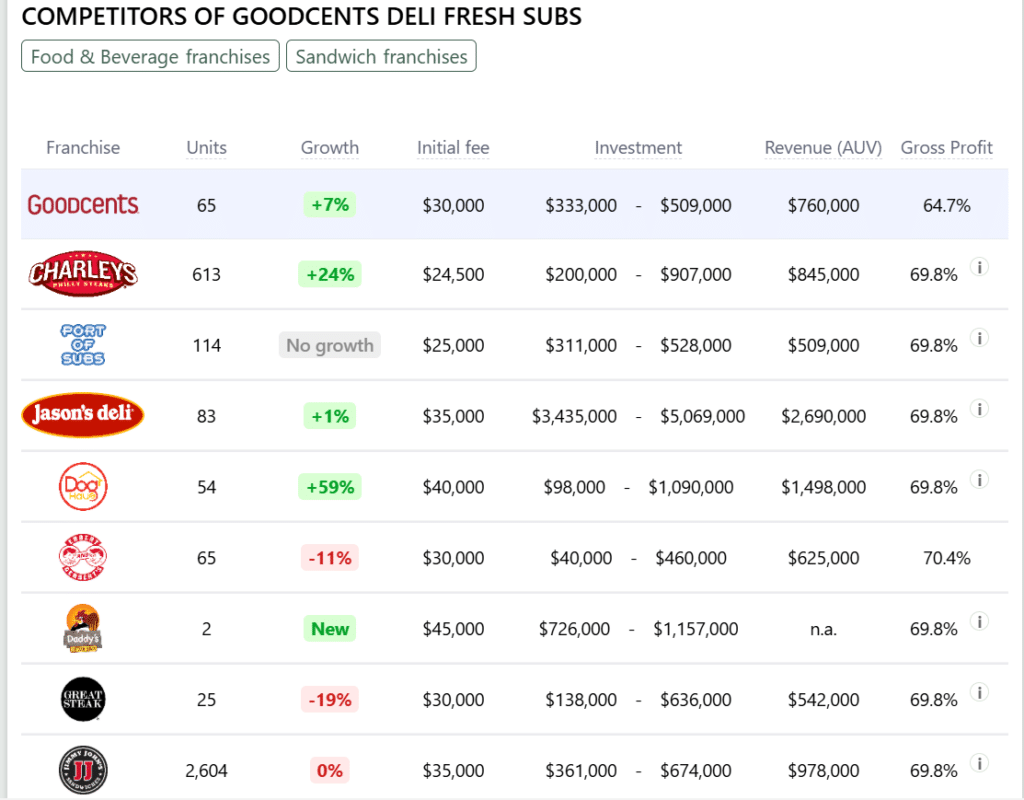Select the $98,000 investment minimum
Viewport: 1024px width, 800px height.
574,487
